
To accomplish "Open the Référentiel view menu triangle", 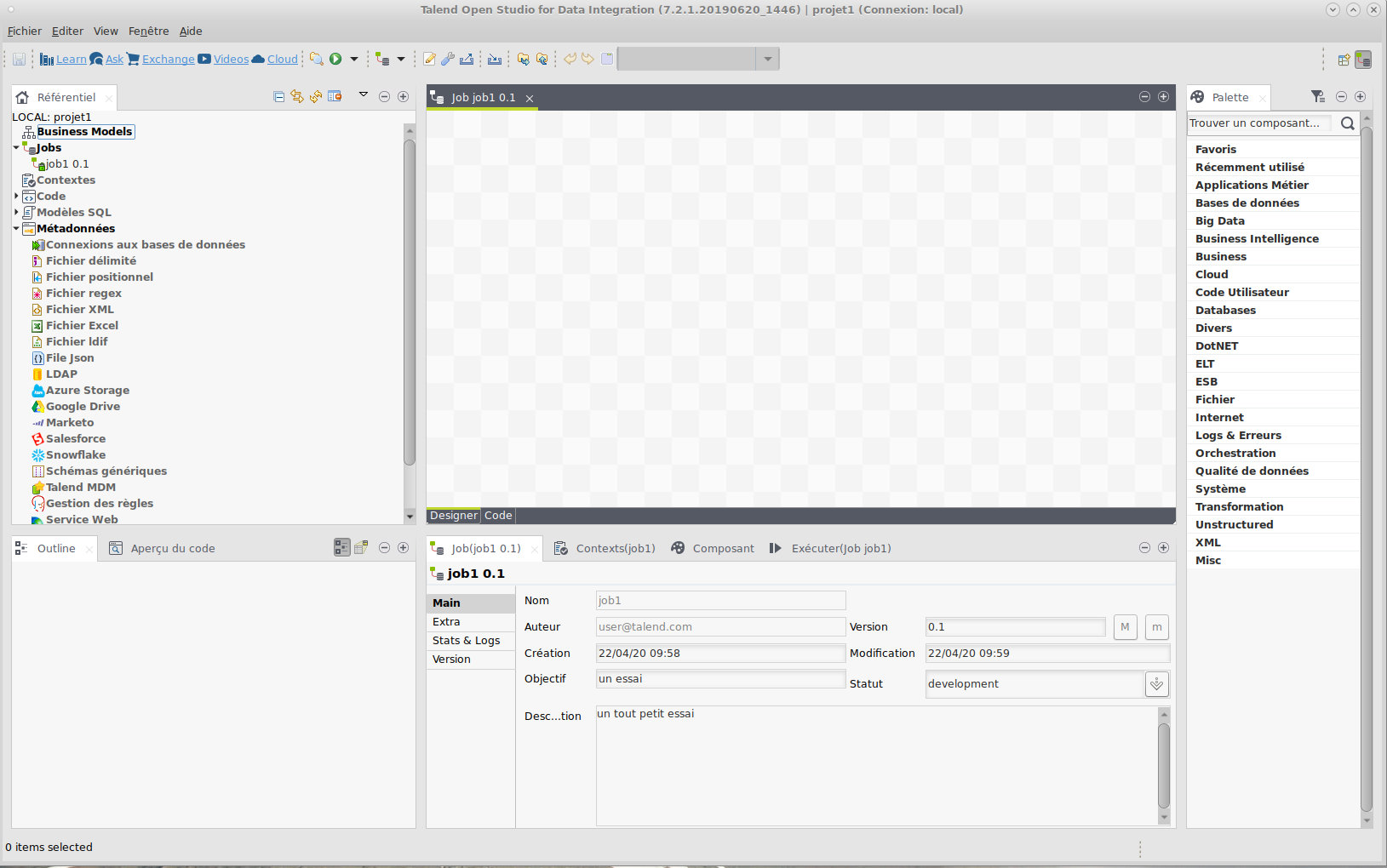I will pos(364,94).
